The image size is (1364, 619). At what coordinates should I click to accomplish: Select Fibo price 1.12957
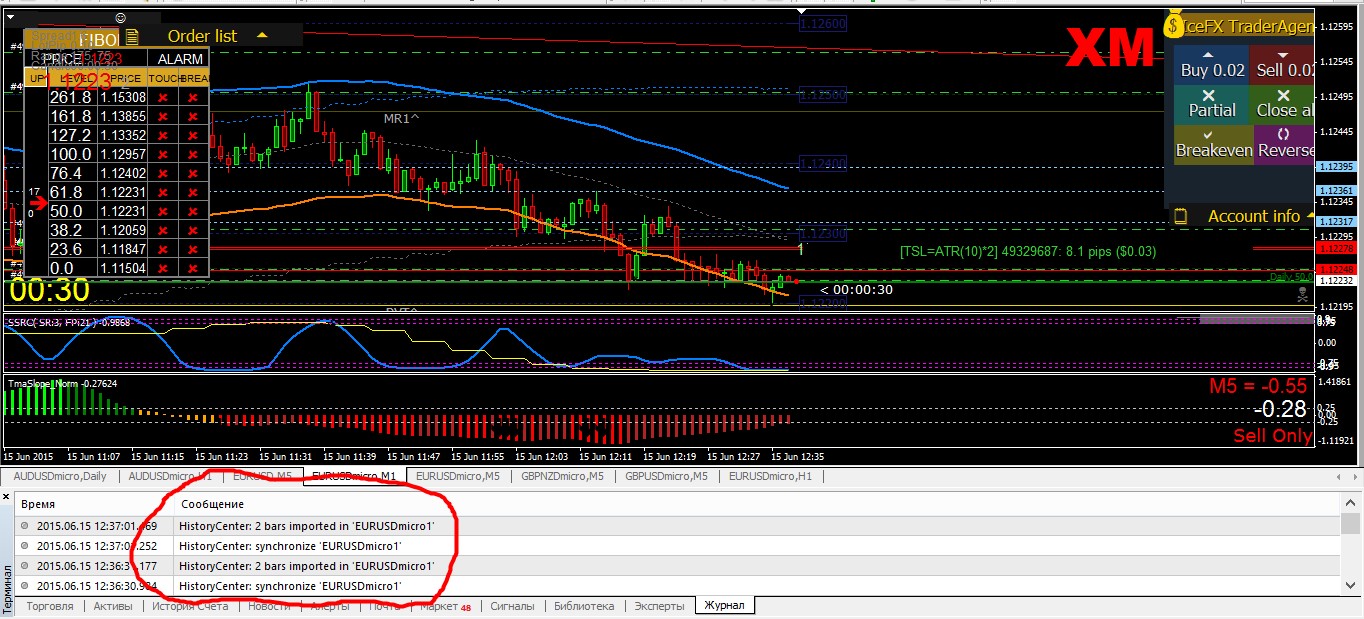tap(123, 154)
